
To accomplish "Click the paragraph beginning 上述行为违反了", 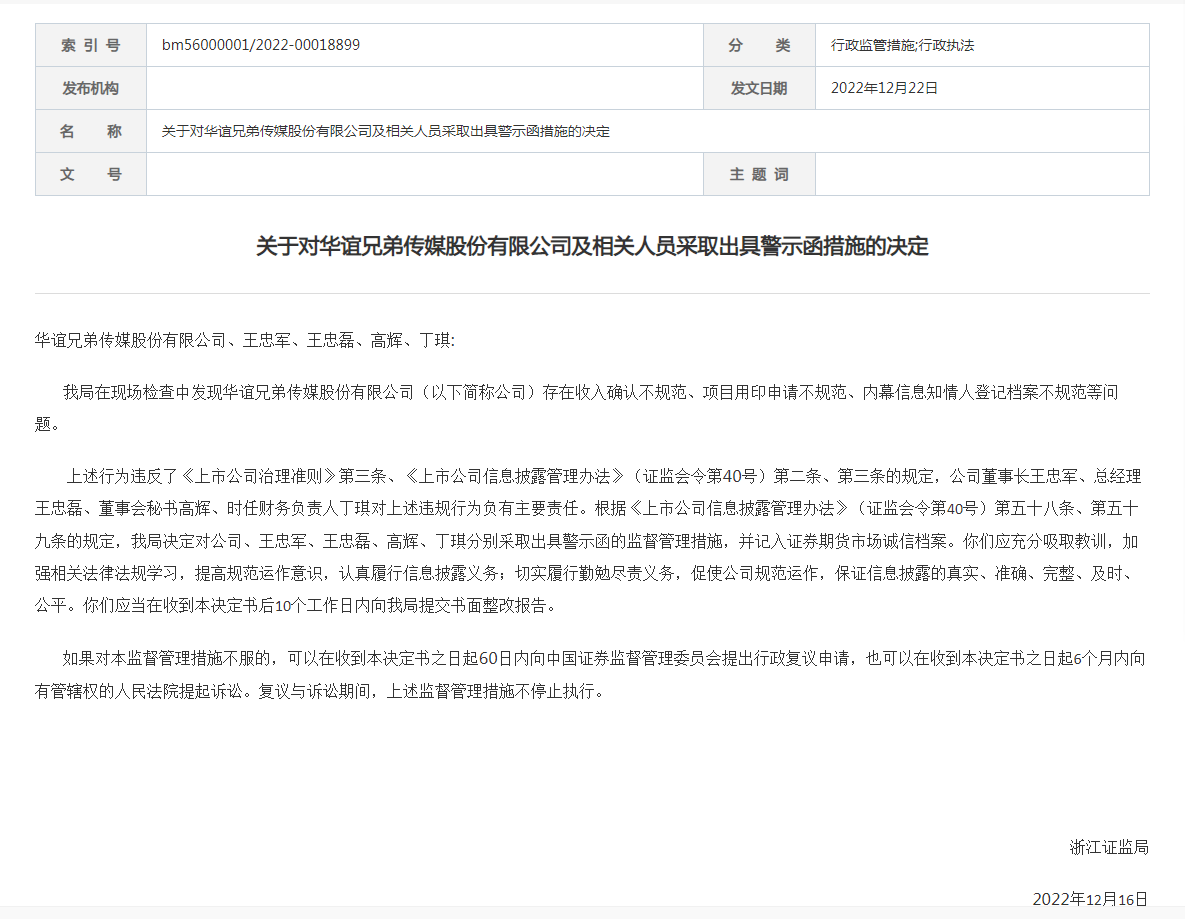I will [589, 541].
